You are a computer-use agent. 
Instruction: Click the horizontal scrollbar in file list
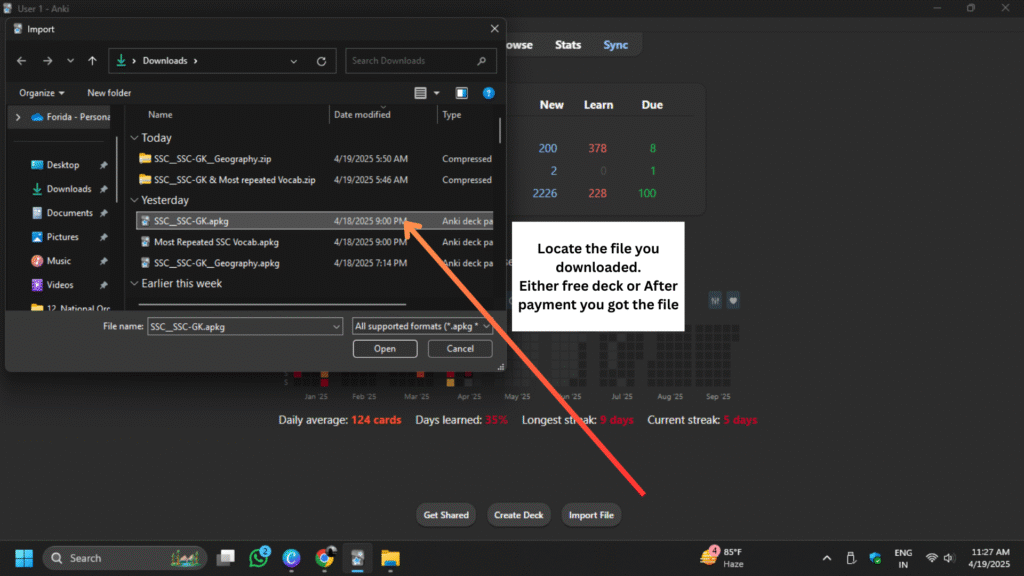click(272, 304)
